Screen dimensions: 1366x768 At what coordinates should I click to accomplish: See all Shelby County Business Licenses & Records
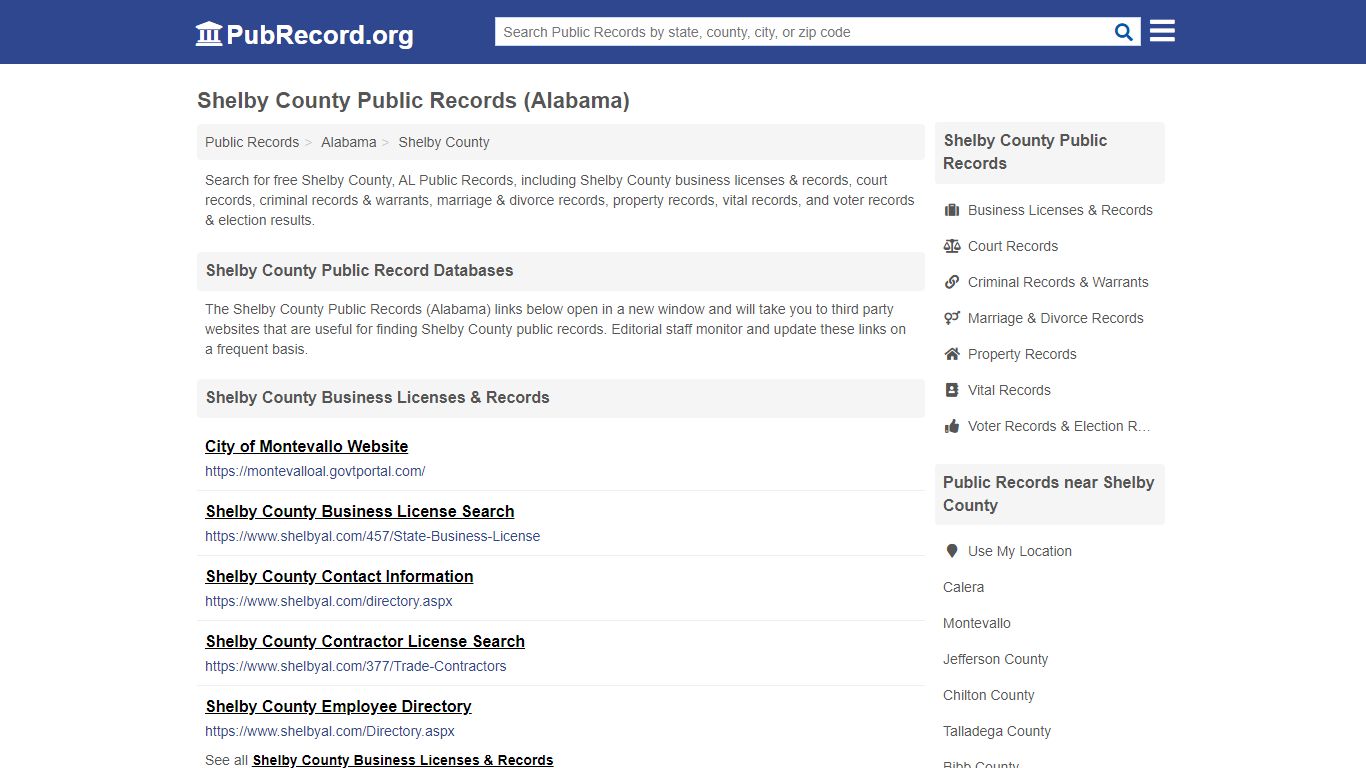click(403, 760)
